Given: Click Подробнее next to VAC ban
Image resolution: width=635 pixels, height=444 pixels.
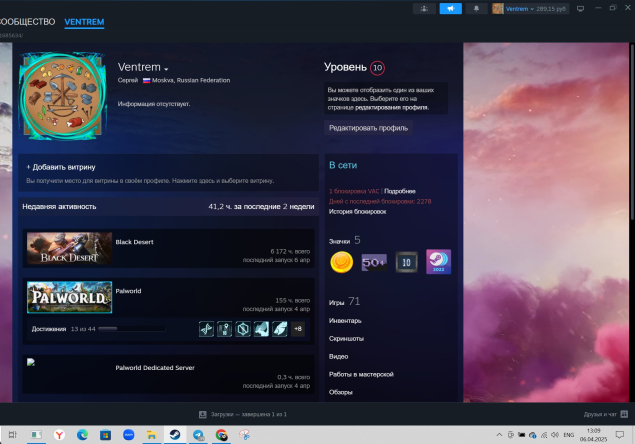Looking at the screenshot, I should [x=400, y=191].
